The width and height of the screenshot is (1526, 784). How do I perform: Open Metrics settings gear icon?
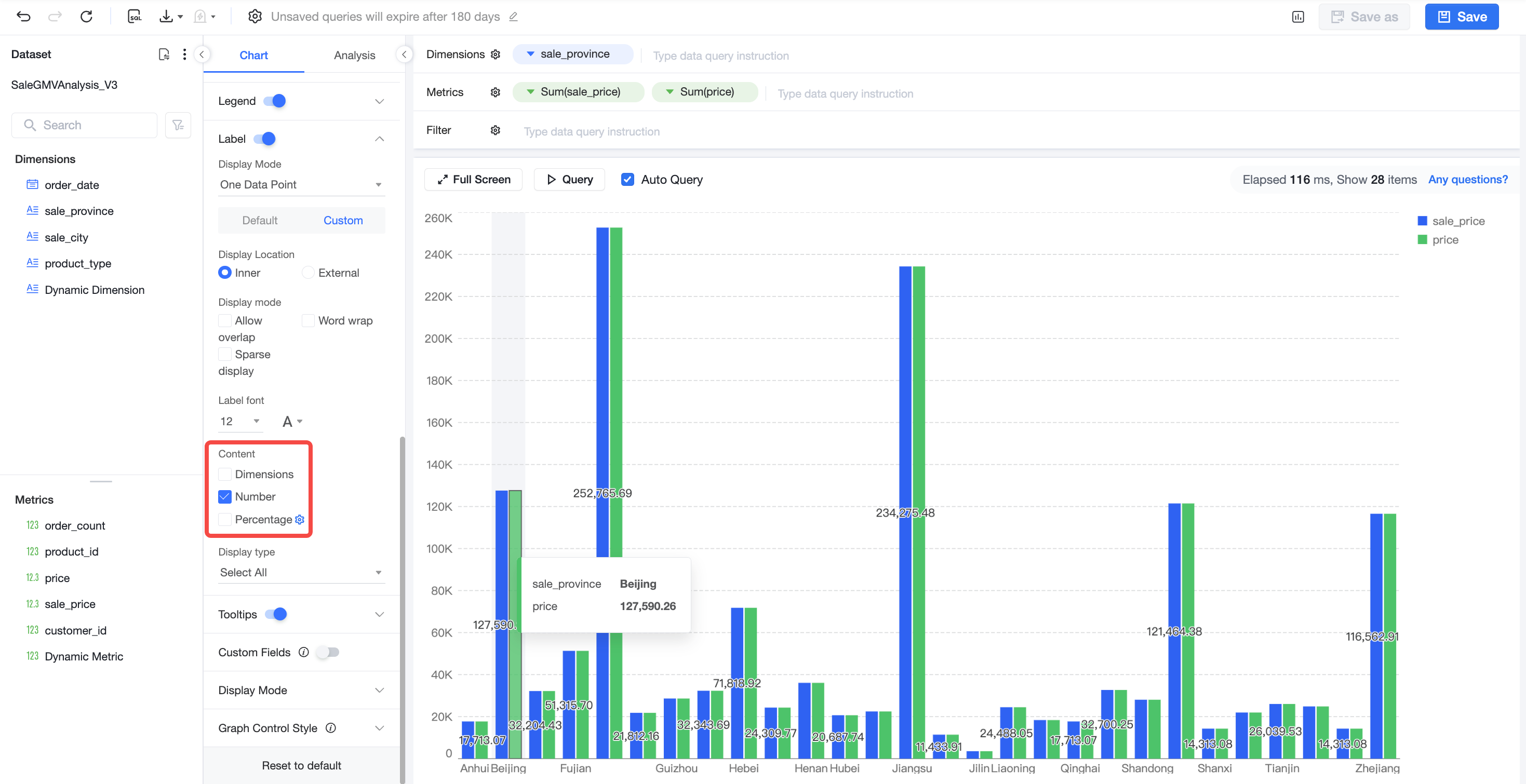tap(496, 92)
